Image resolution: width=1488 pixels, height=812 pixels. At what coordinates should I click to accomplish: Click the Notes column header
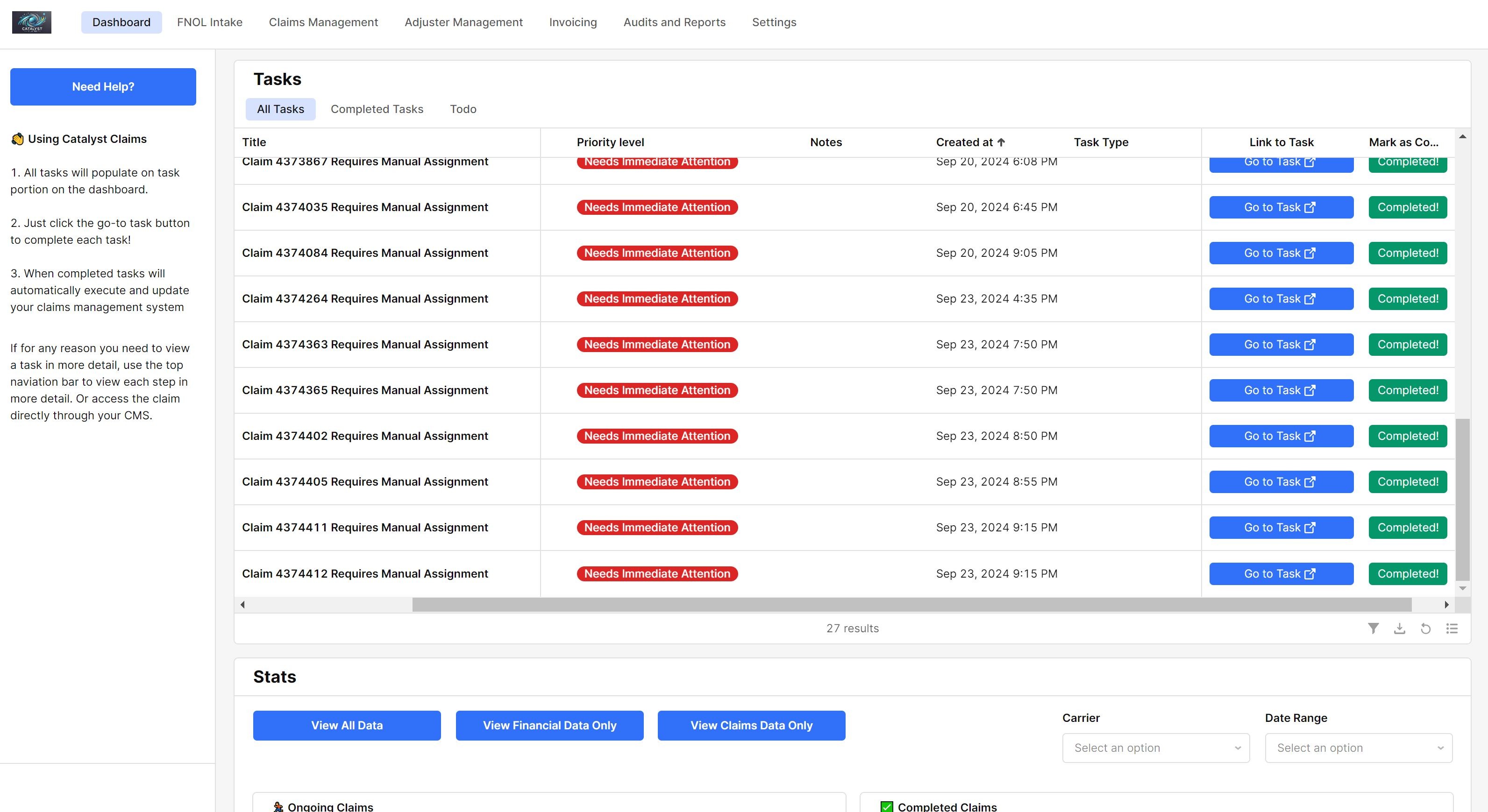click(826, 142)
